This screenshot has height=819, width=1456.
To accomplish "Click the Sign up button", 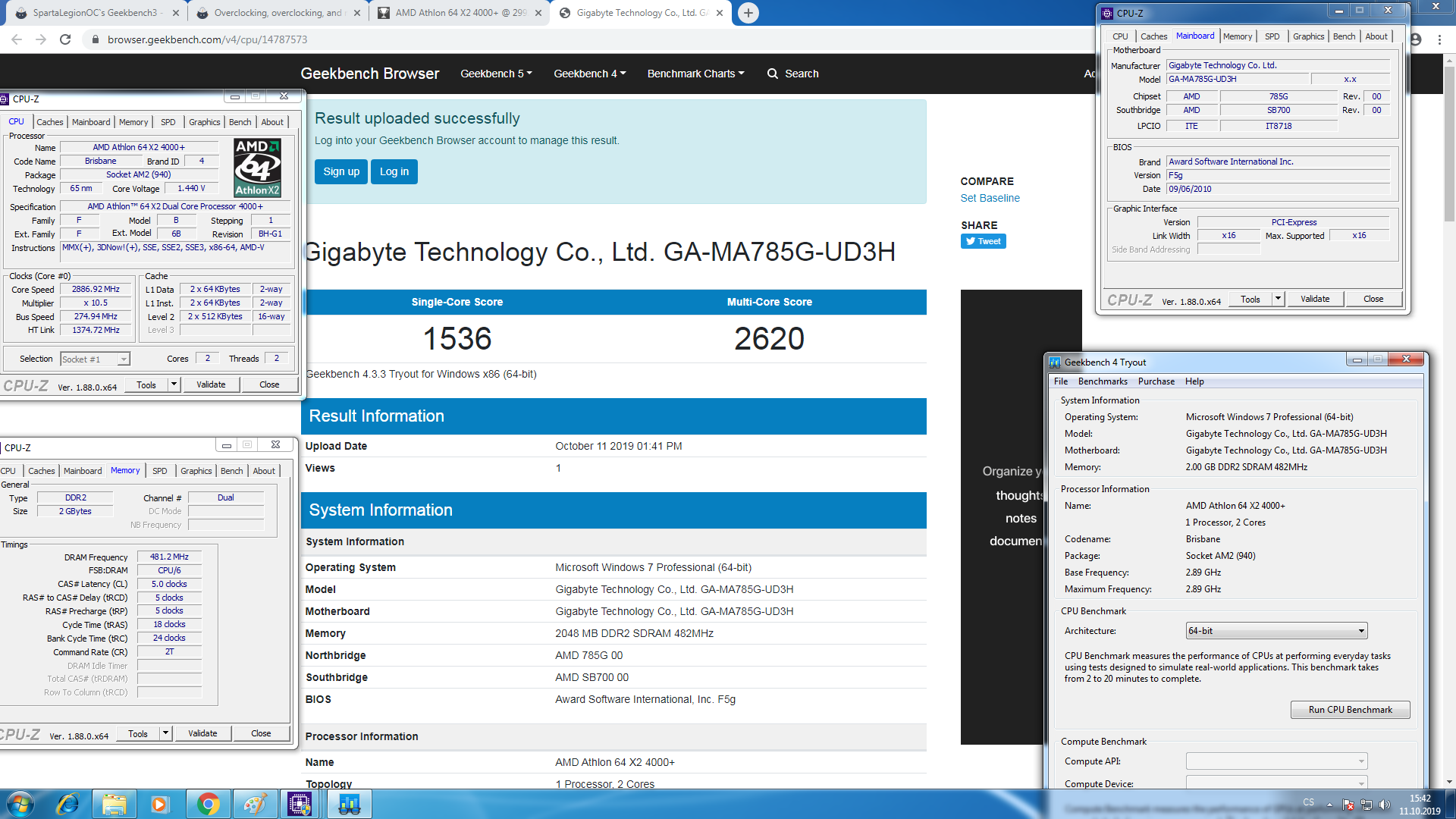I will (341, 171).
